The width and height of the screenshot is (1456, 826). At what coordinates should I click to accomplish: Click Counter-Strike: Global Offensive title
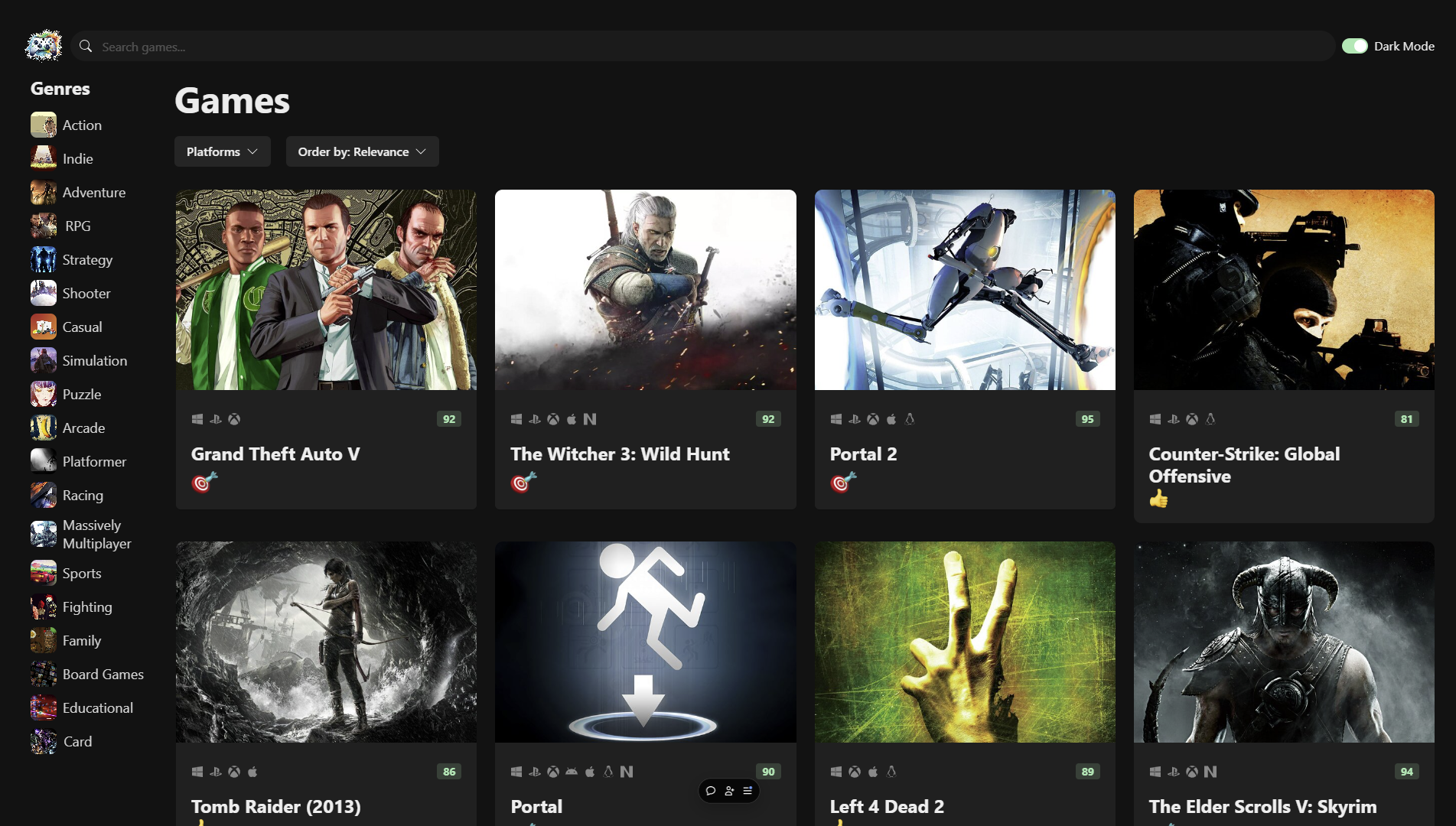click(1244, 465)
